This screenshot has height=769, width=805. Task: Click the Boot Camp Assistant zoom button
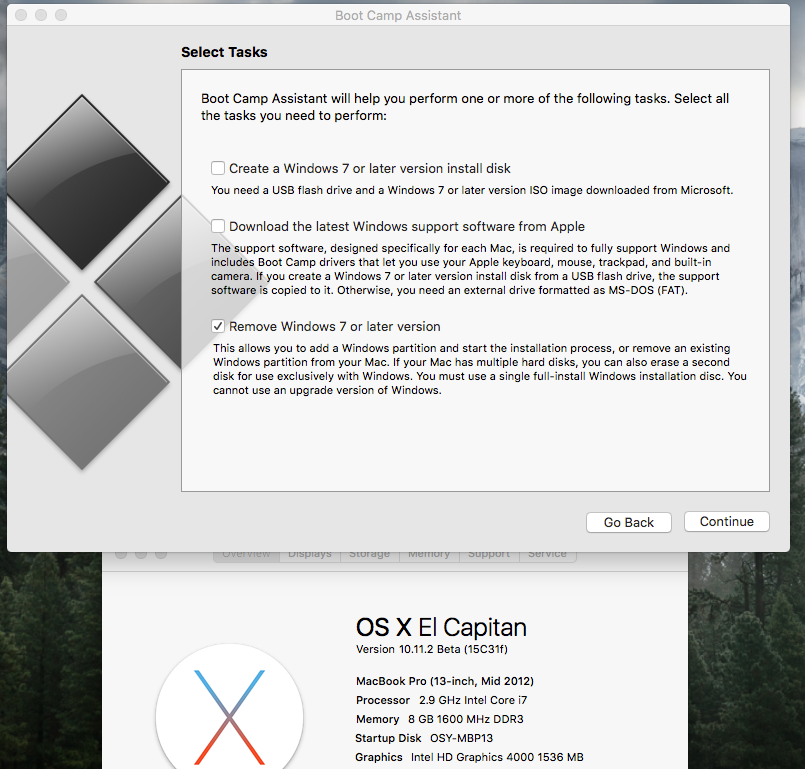tap(61, 15)
